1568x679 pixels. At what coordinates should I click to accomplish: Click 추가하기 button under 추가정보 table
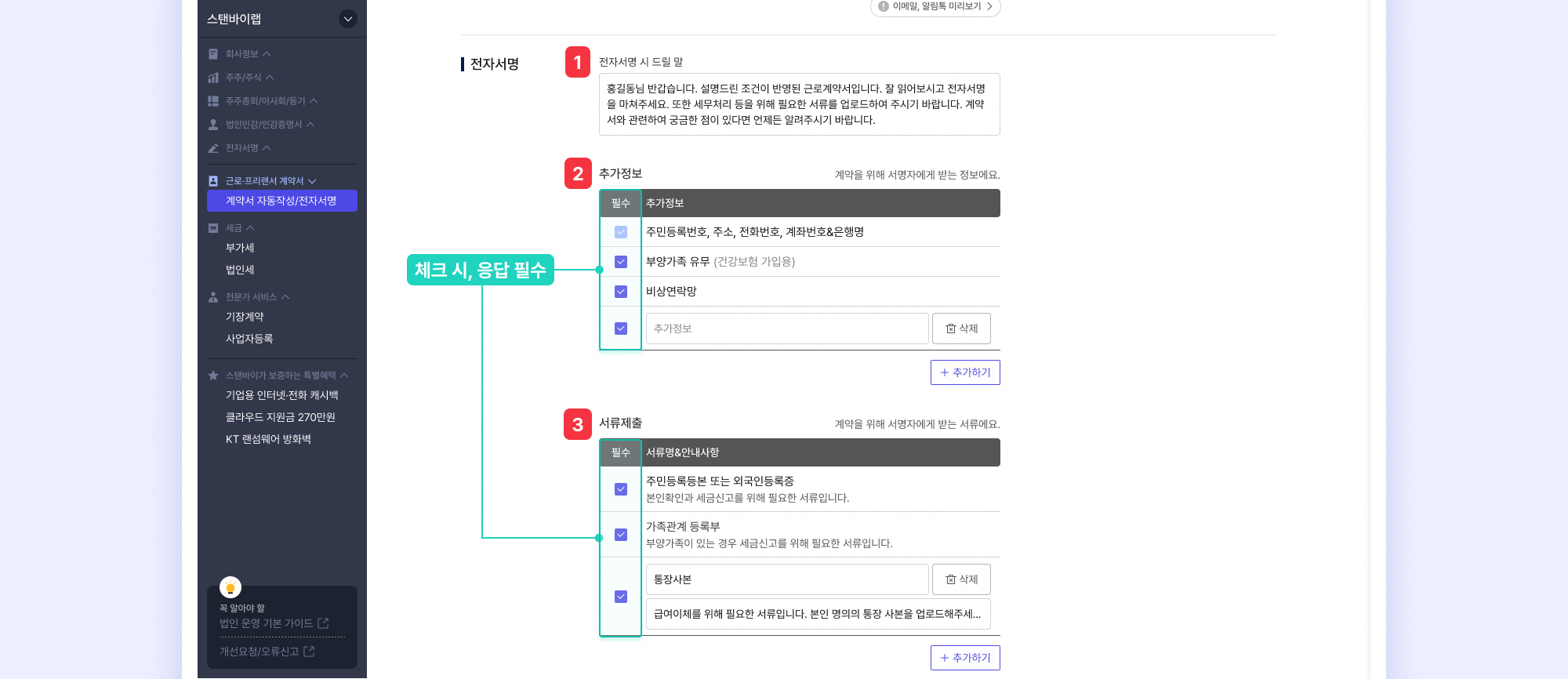pos(965,372)
